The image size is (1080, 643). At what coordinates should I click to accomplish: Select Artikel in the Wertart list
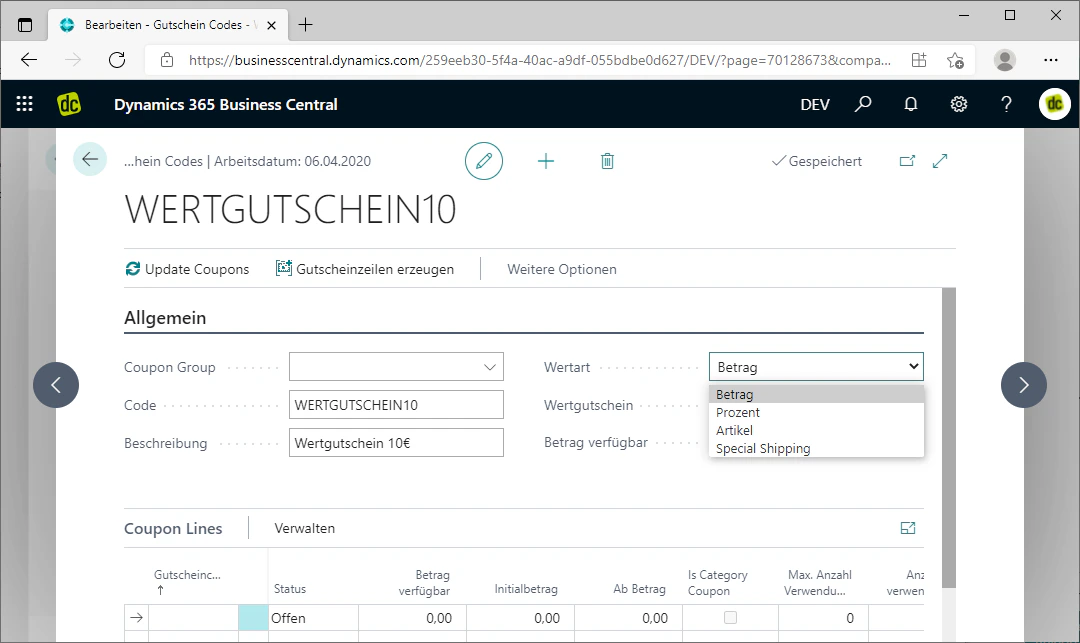(x=816, y=430)
